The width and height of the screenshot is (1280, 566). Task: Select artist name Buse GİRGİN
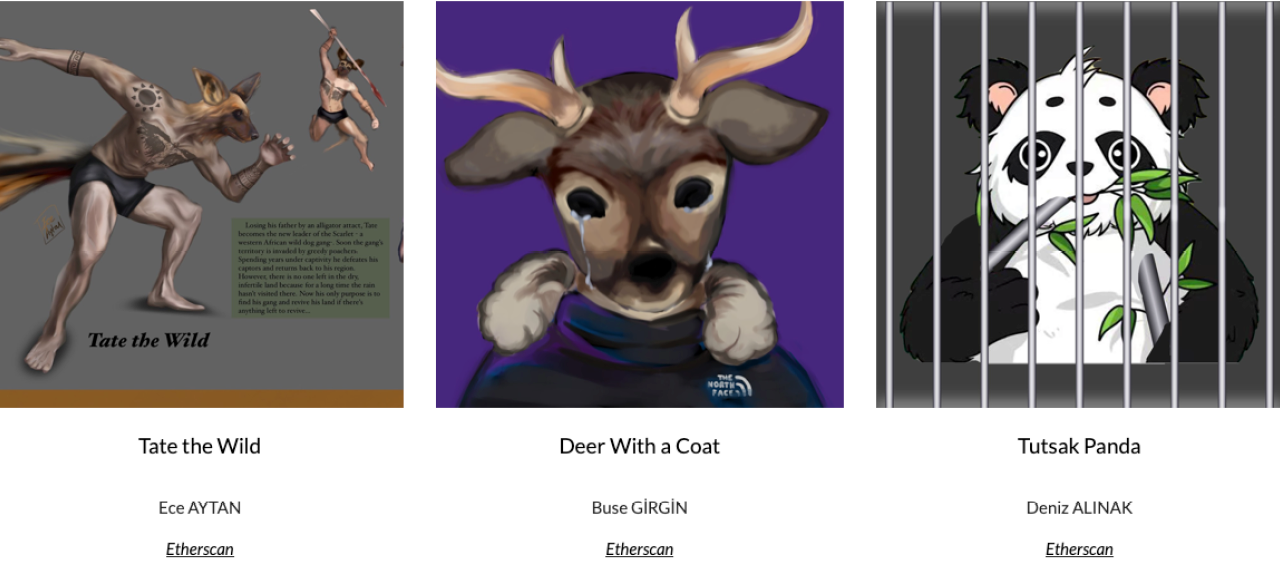click(x=640, y=507)
